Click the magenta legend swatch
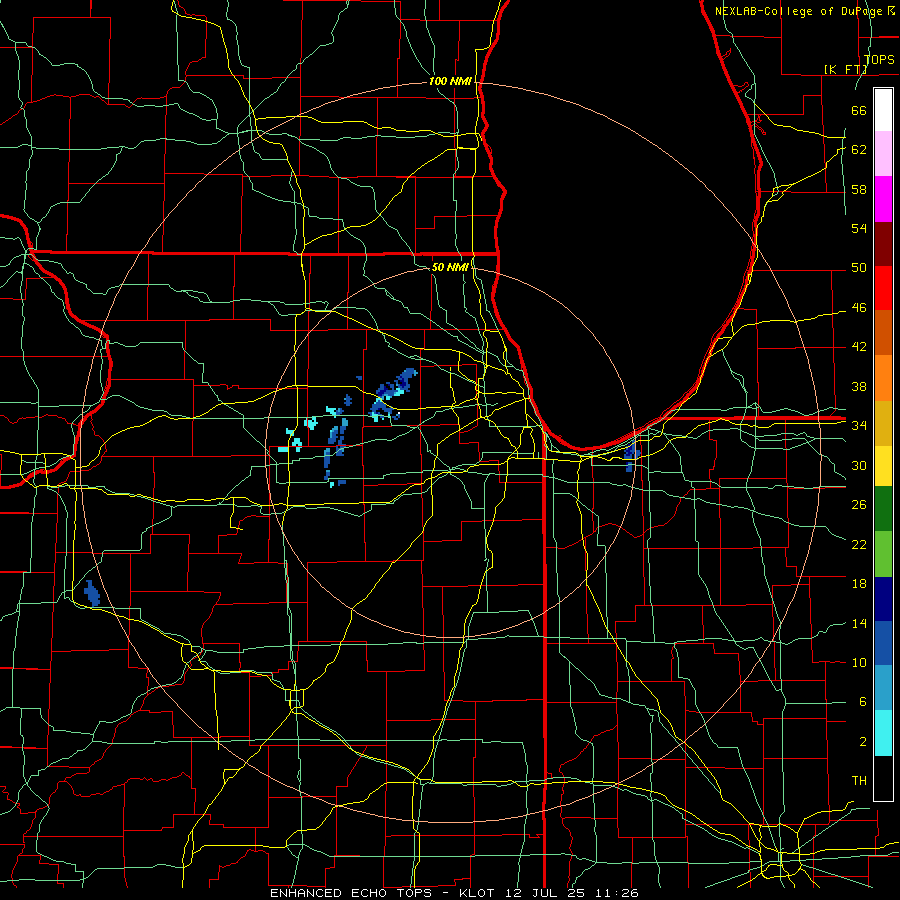The height and width of the screenshot is (900, 900). click(883, 199)
